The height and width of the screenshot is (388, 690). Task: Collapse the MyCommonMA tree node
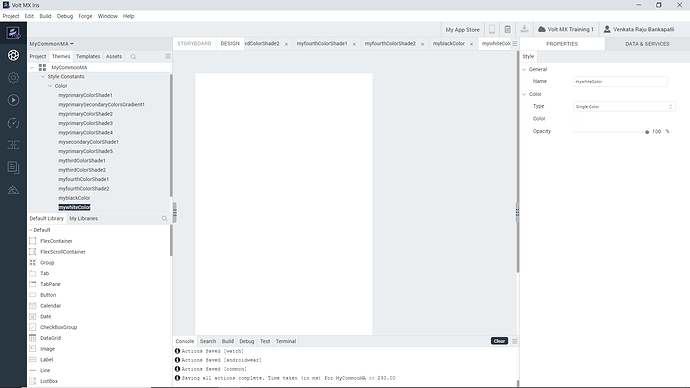coord(32,68)
